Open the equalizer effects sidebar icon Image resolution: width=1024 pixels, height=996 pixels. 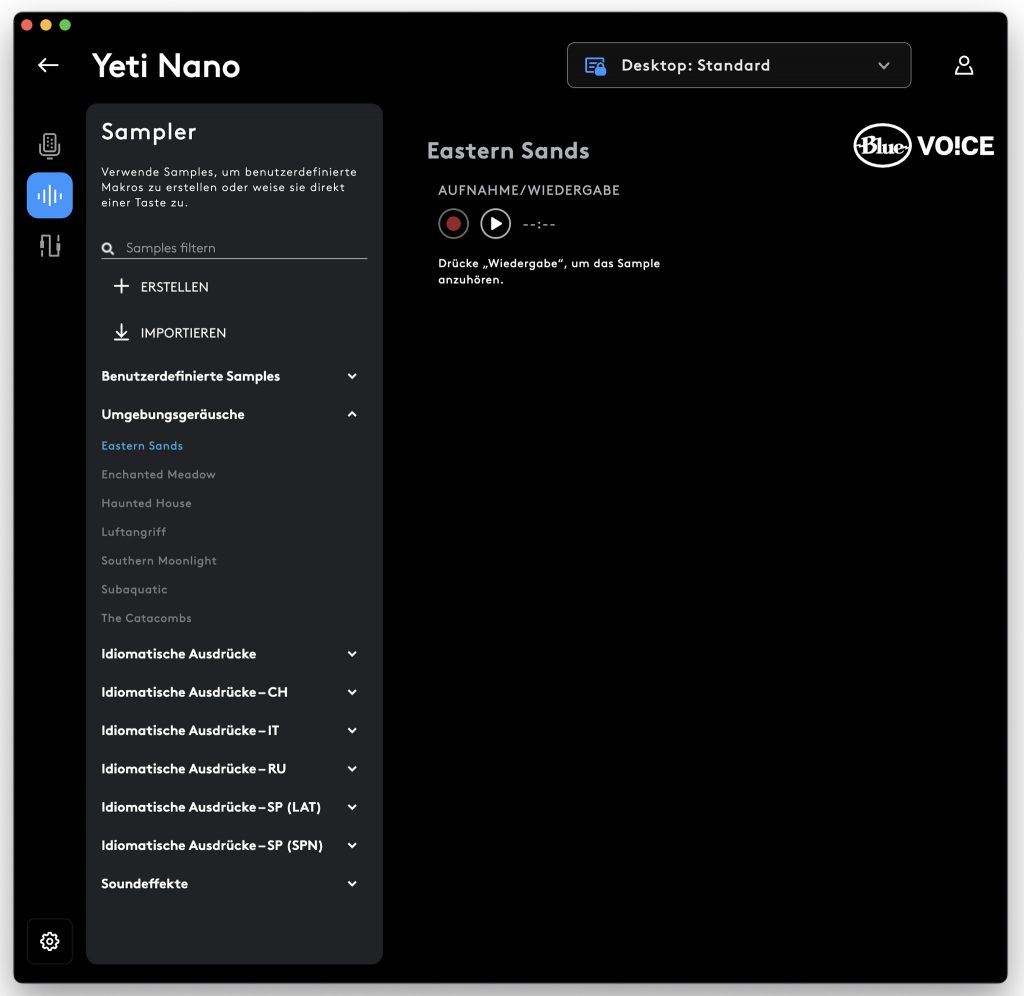(50, 246)
